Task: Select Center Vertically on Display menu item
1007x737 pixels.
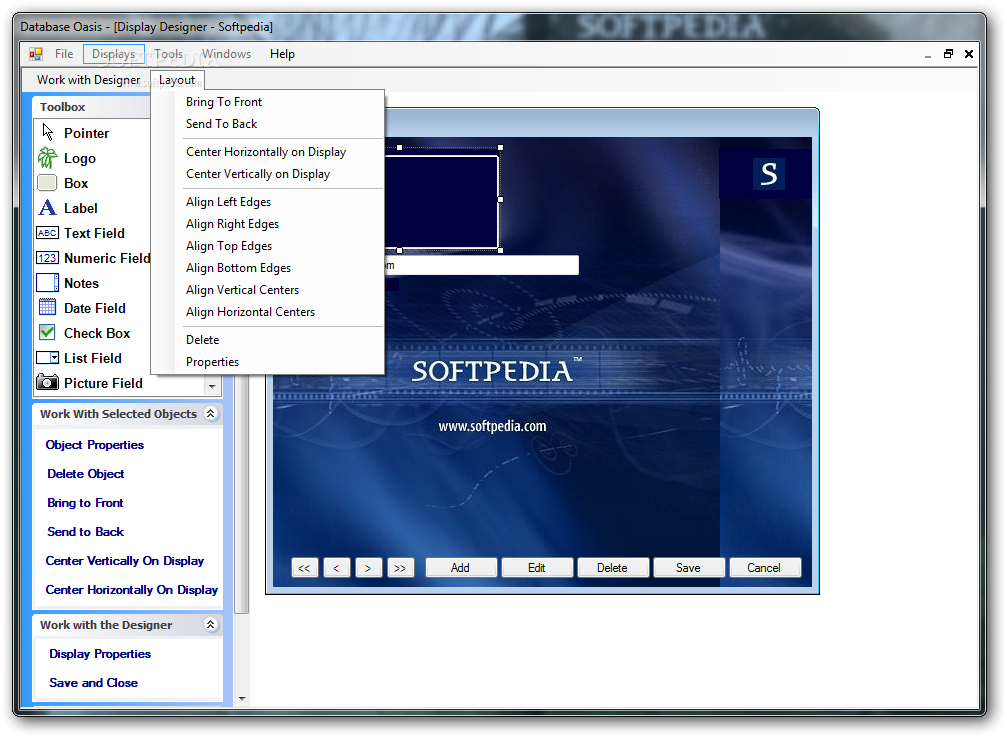Action: coord(258,173)
